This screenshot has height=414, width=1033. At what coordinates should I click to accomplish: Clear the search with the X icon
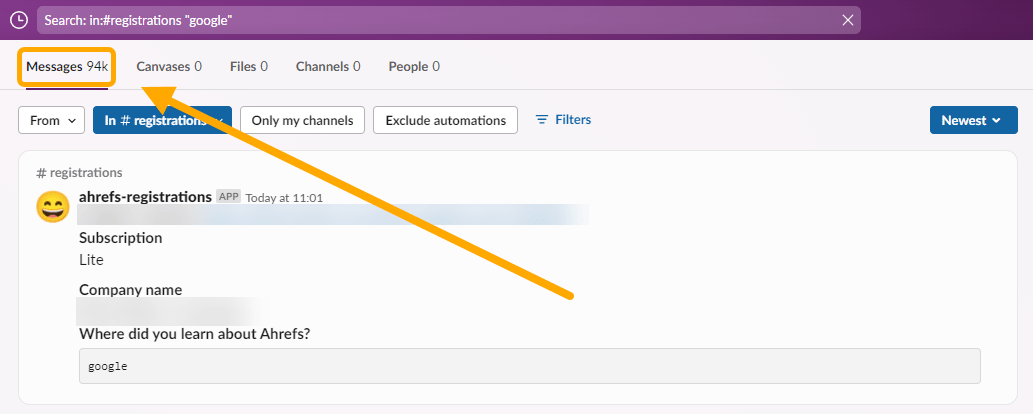(848, 20)
